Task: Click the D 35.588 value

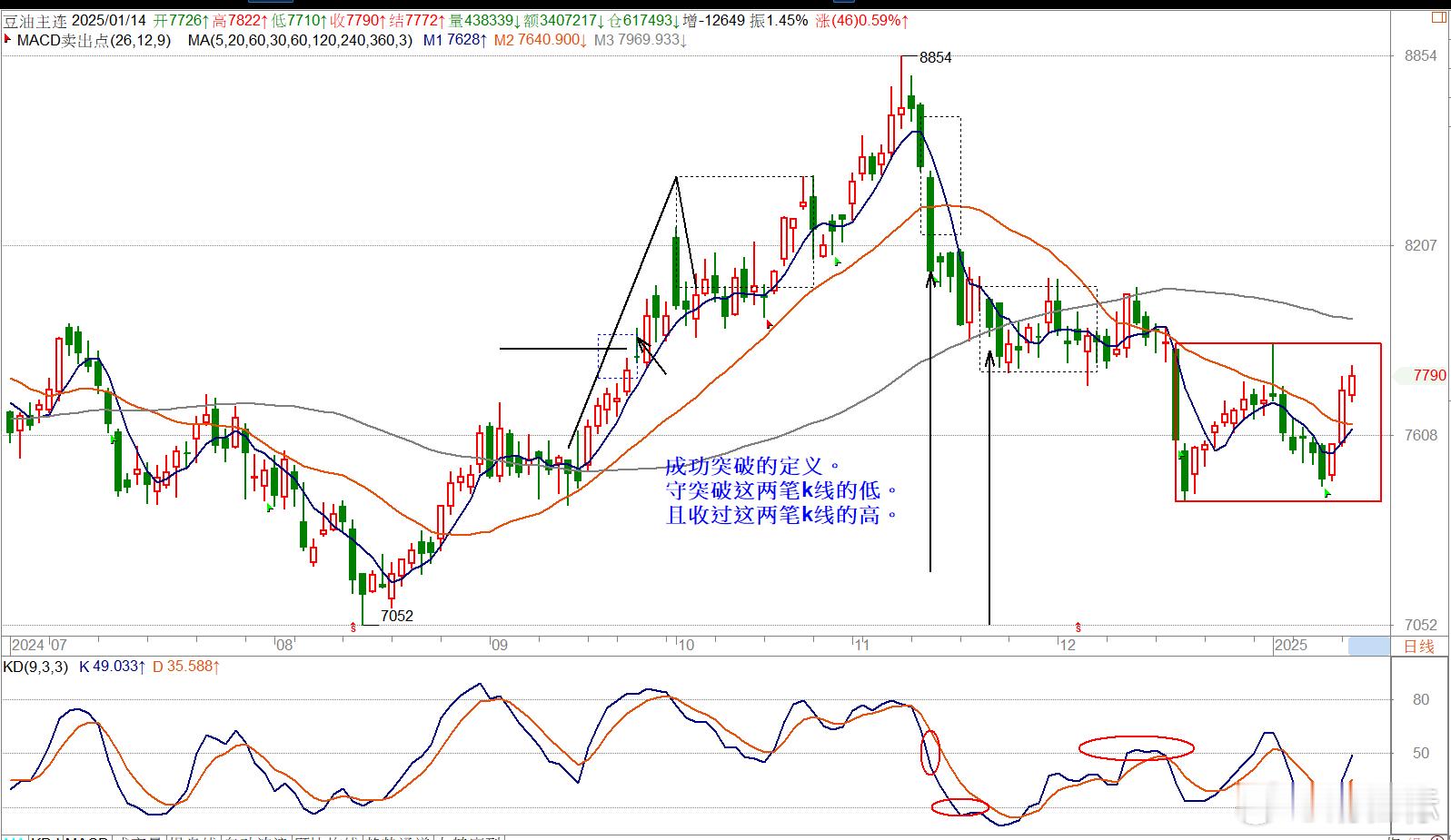Action: click(x=186, y=667)
